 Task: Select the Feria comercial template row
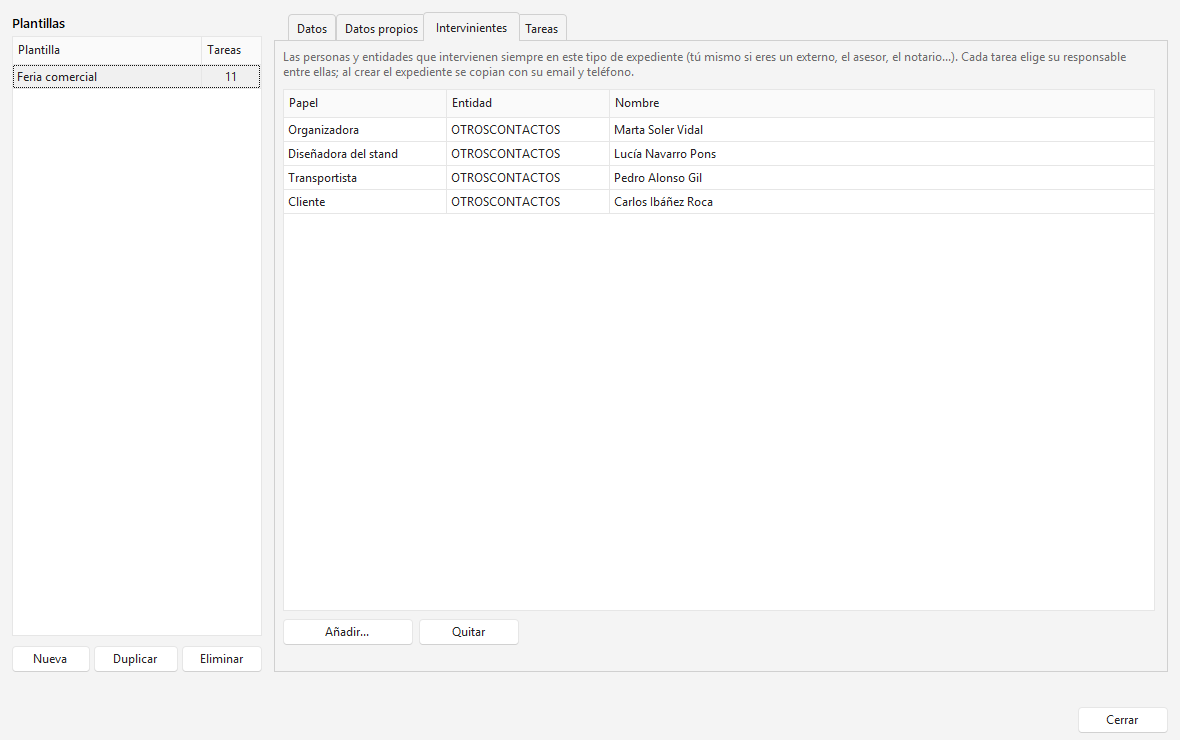(136, 77)
